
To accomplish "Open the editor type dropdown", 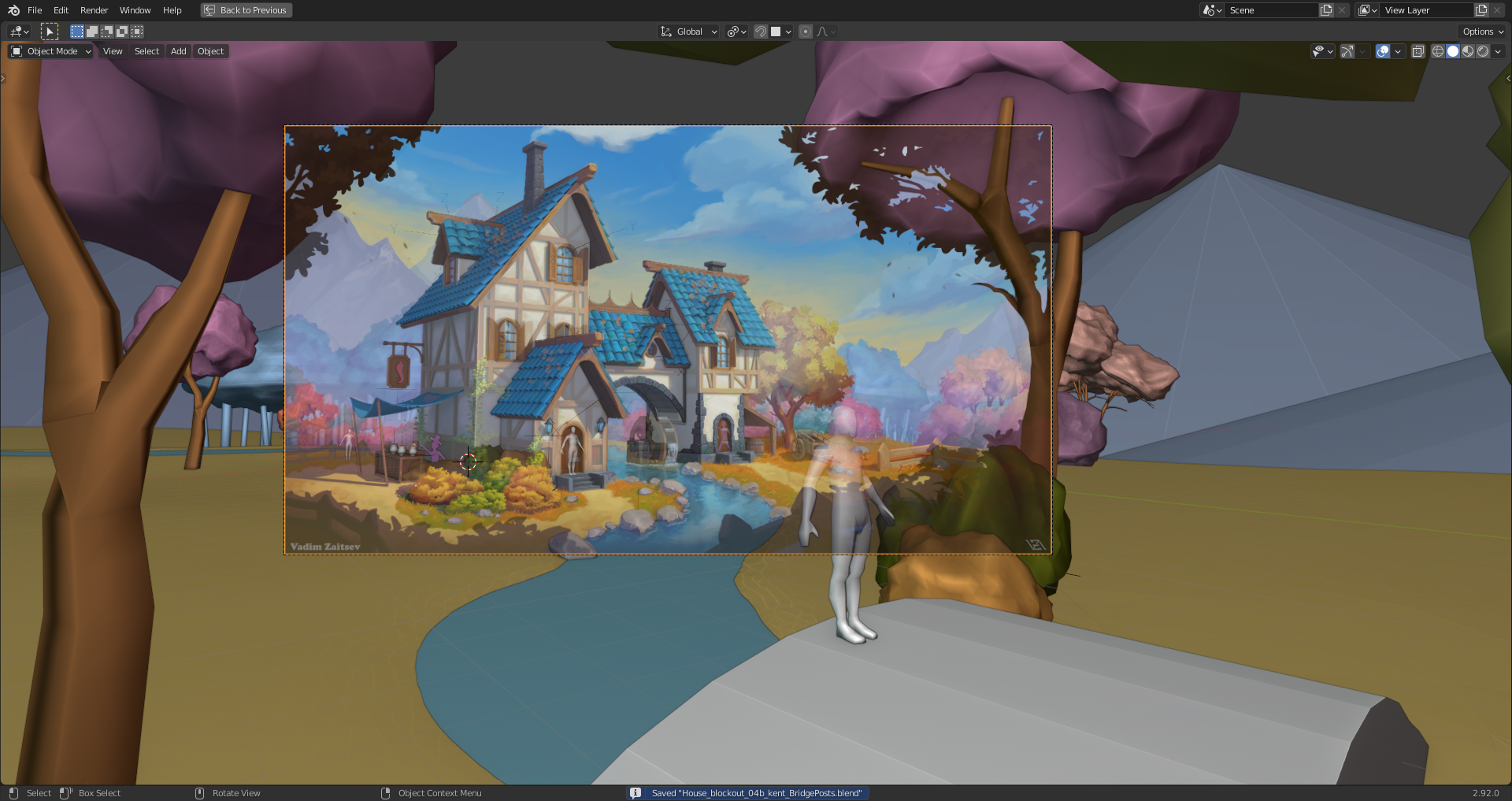I will (19, 32).
